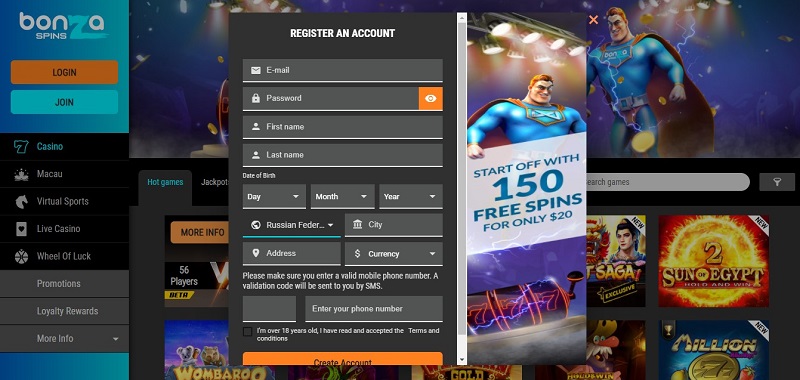Click the Live Casino card icon

pos(21,229)
